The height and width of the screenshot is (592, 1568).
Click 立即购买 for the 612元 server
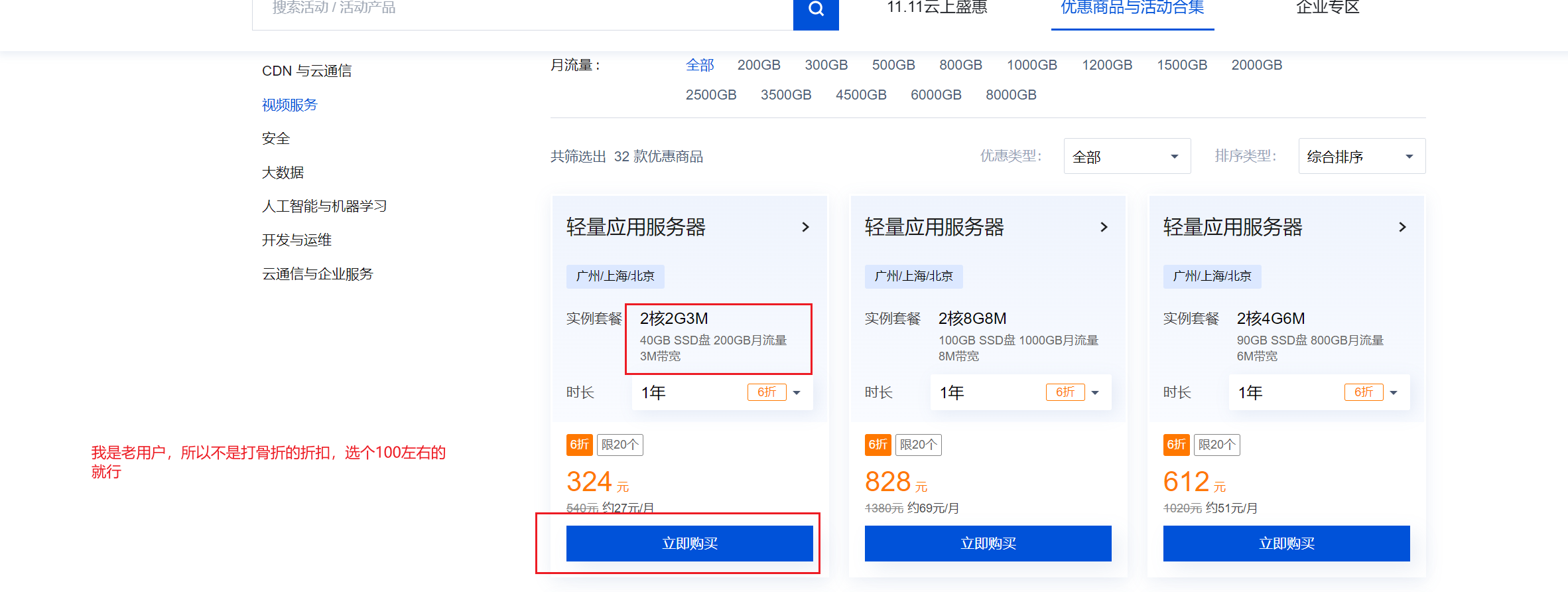(1286, 544)
